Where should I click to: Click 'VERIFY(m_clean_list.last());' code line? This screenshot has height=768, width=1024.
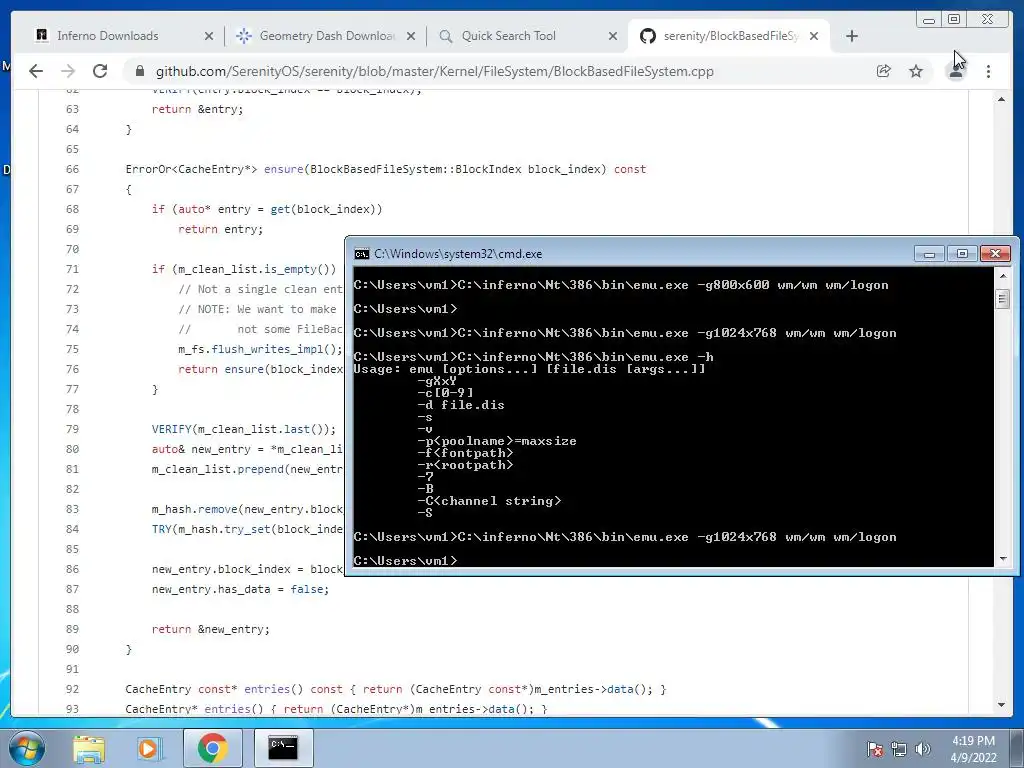[244, 429]
